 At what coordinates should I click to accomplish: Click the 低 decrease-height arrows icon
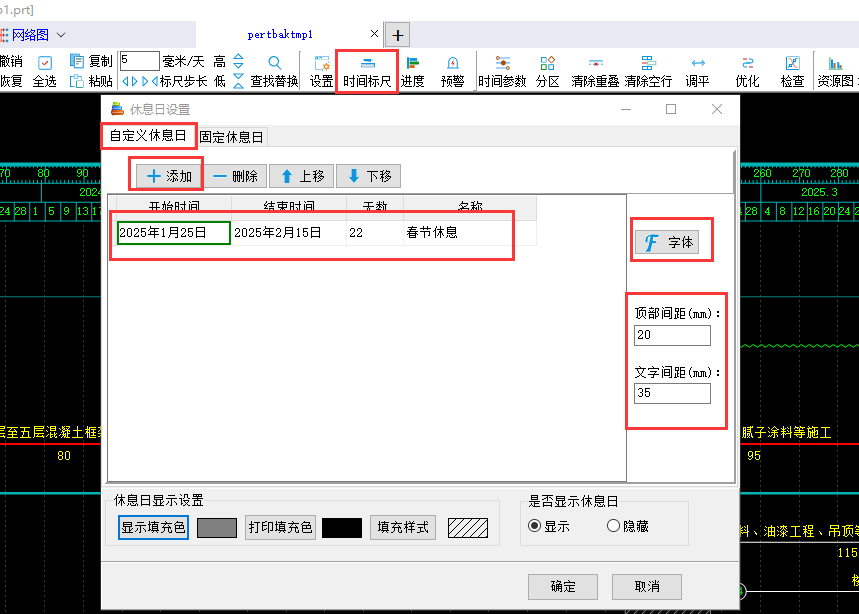(x=238, y=81)
